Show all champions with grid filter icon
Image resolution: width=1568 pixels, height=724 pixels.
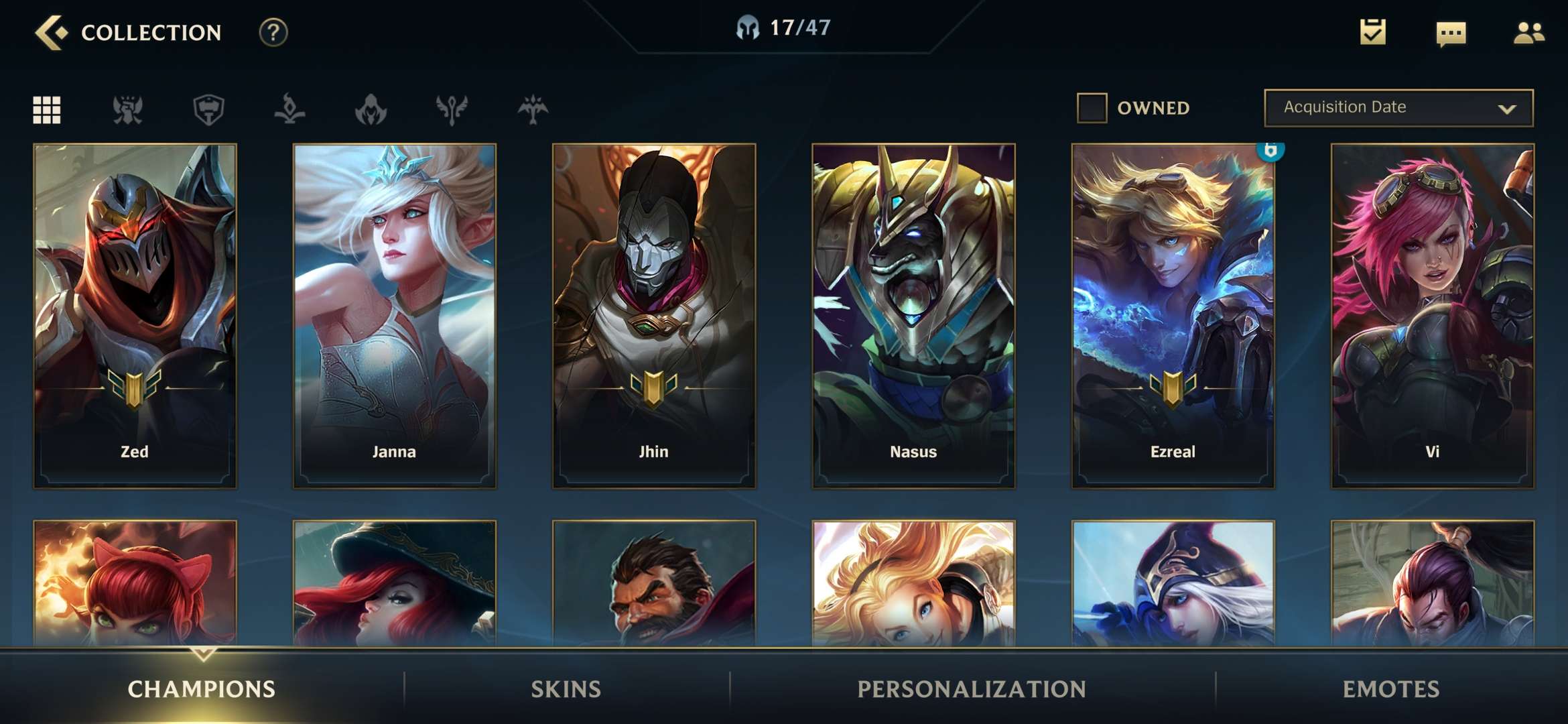(47, 109)
